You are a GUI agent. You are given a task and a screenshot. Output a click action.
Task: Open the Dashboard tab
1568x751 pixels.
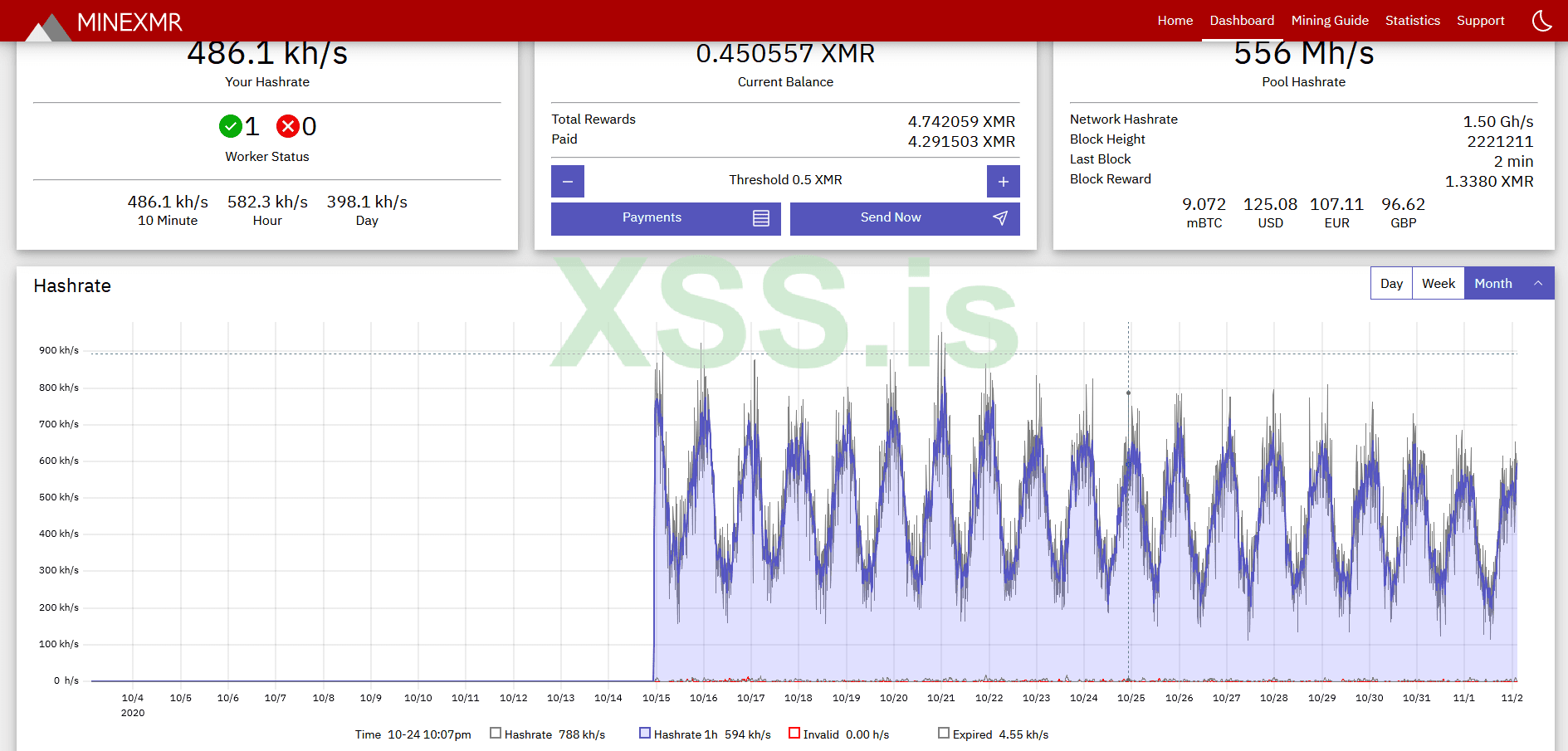click(x=1242, y=21)
